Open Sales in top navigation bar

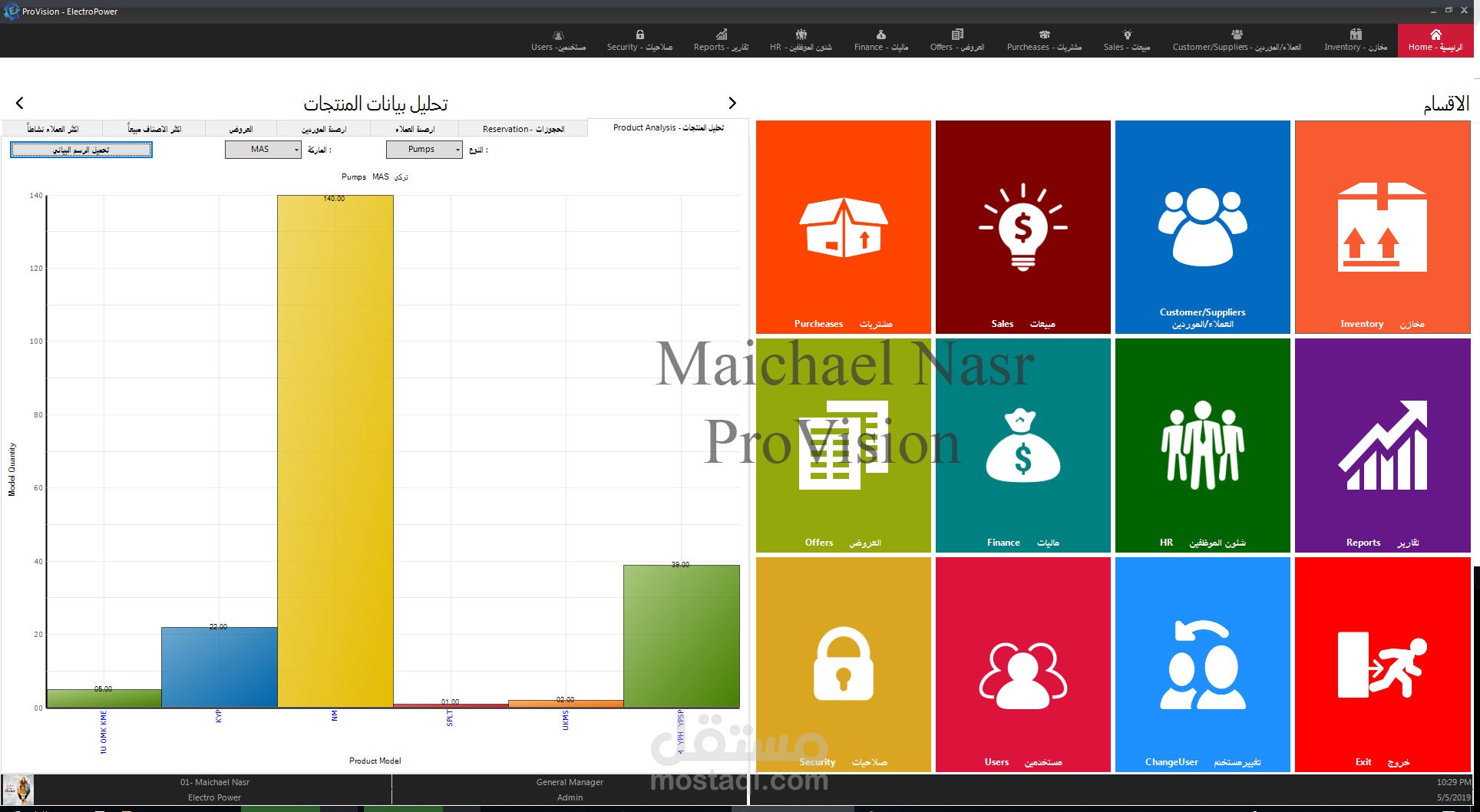1127,40
